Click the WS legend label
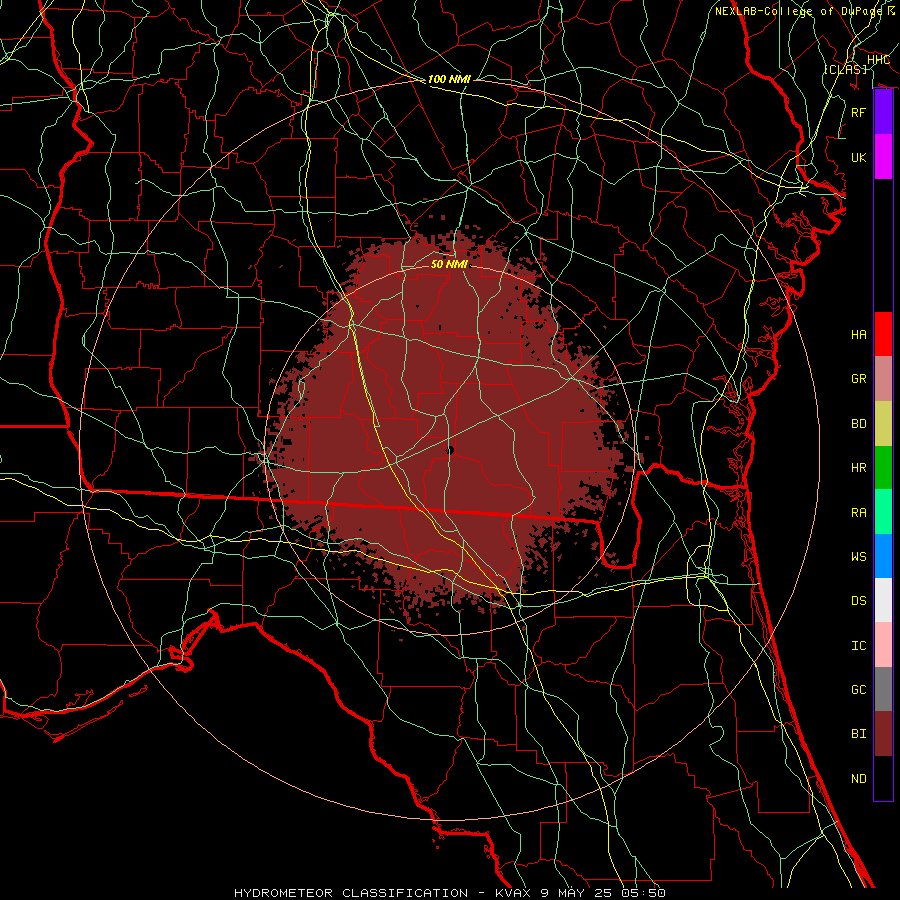The width and height of the screenshot is (900, 900). [x=858, y=557]
